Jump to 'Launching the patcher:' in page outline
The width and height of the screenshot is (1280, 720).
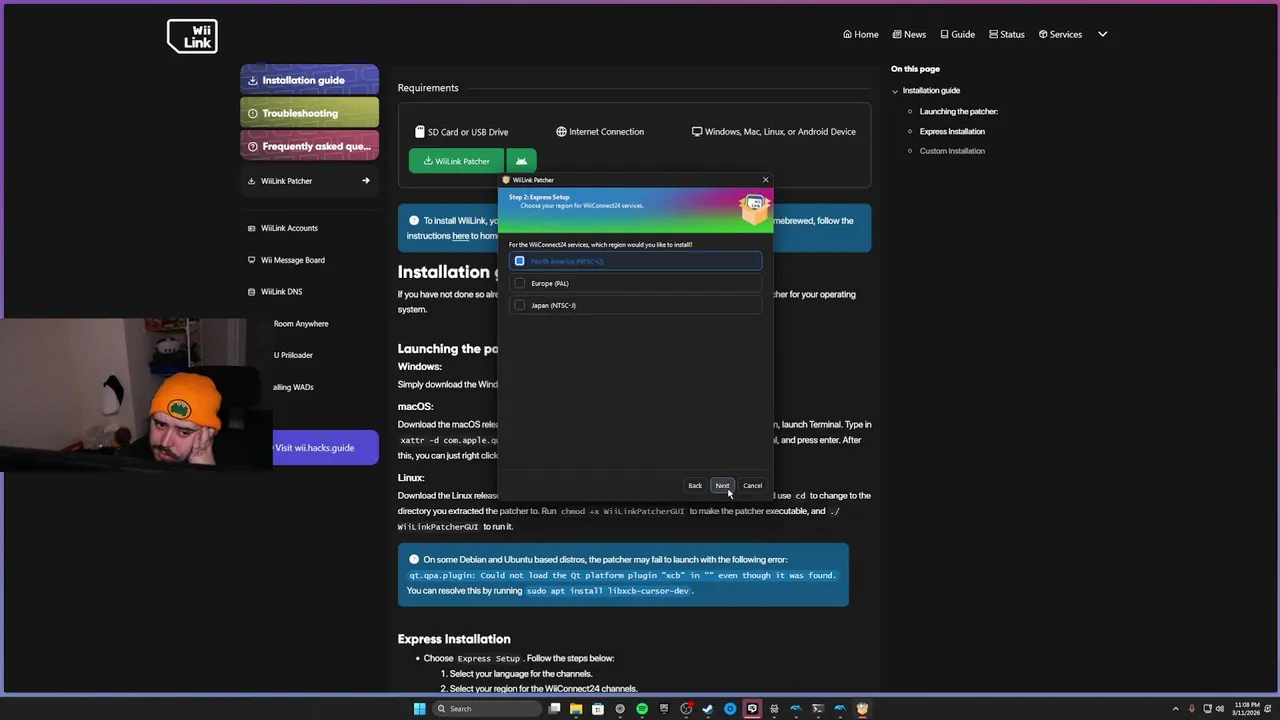(x=959, y=112)
